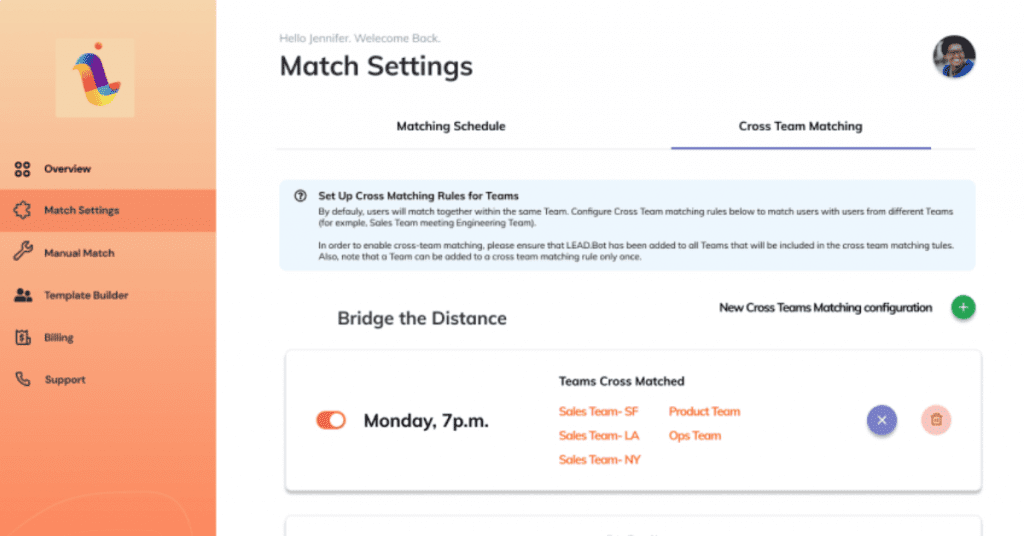The height and width of the screenshot is (536, 1024).
Task: Select the Ops Team link
Action: pos(694,436)
